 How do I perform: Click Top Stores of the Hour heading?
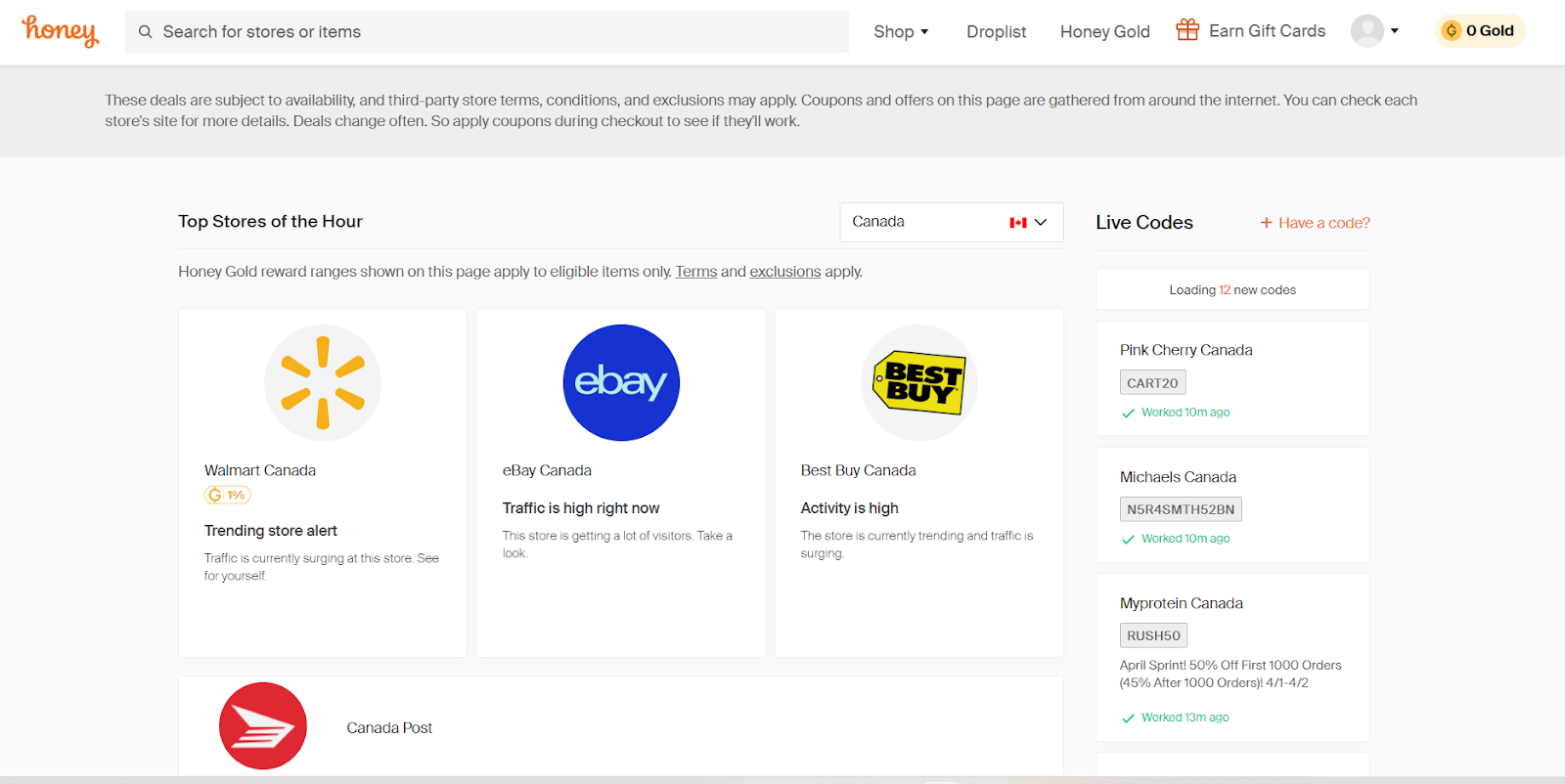[270, 222]
